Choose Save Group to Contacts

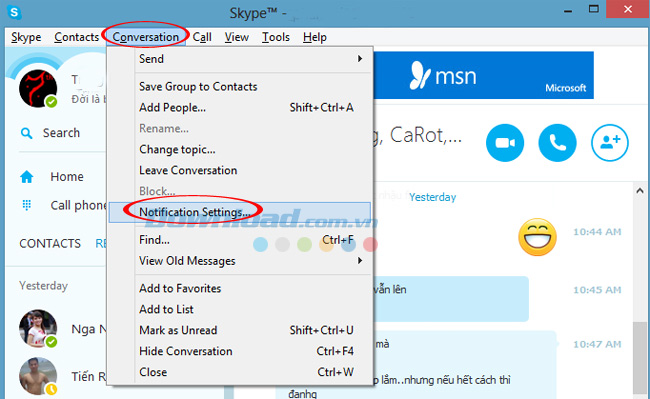(240, 87)
